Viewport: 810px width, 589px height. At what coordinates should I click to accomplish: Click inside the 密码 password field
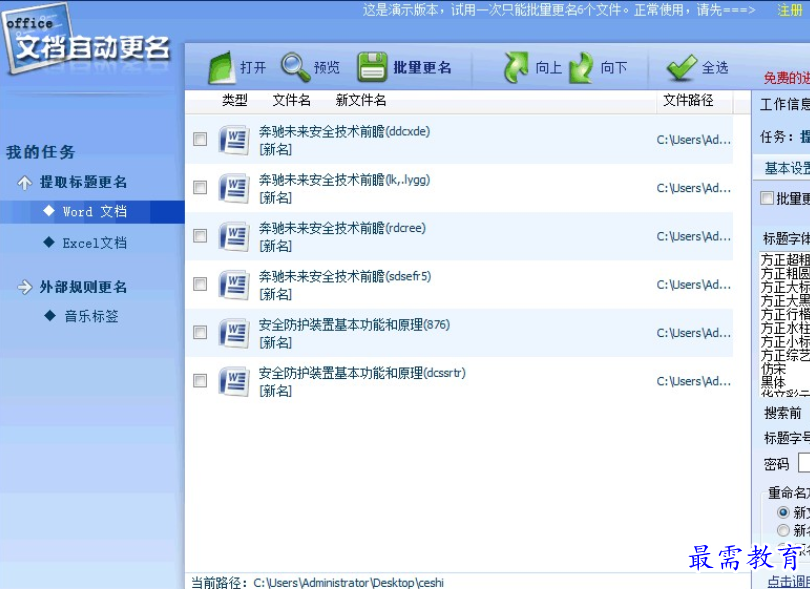[x=804, y=463]
